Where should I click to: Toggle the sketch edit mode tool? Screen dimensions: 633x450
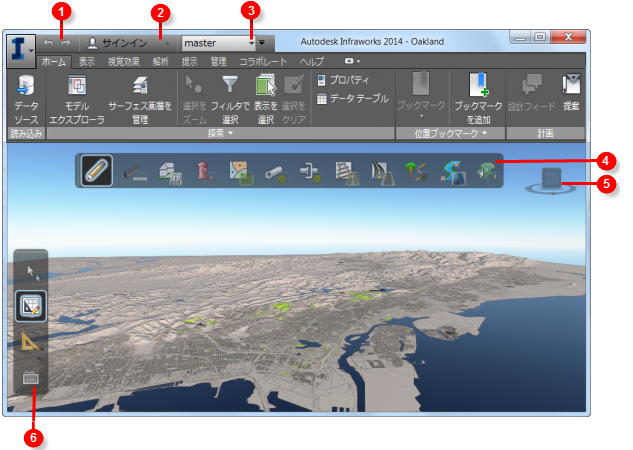31,306
